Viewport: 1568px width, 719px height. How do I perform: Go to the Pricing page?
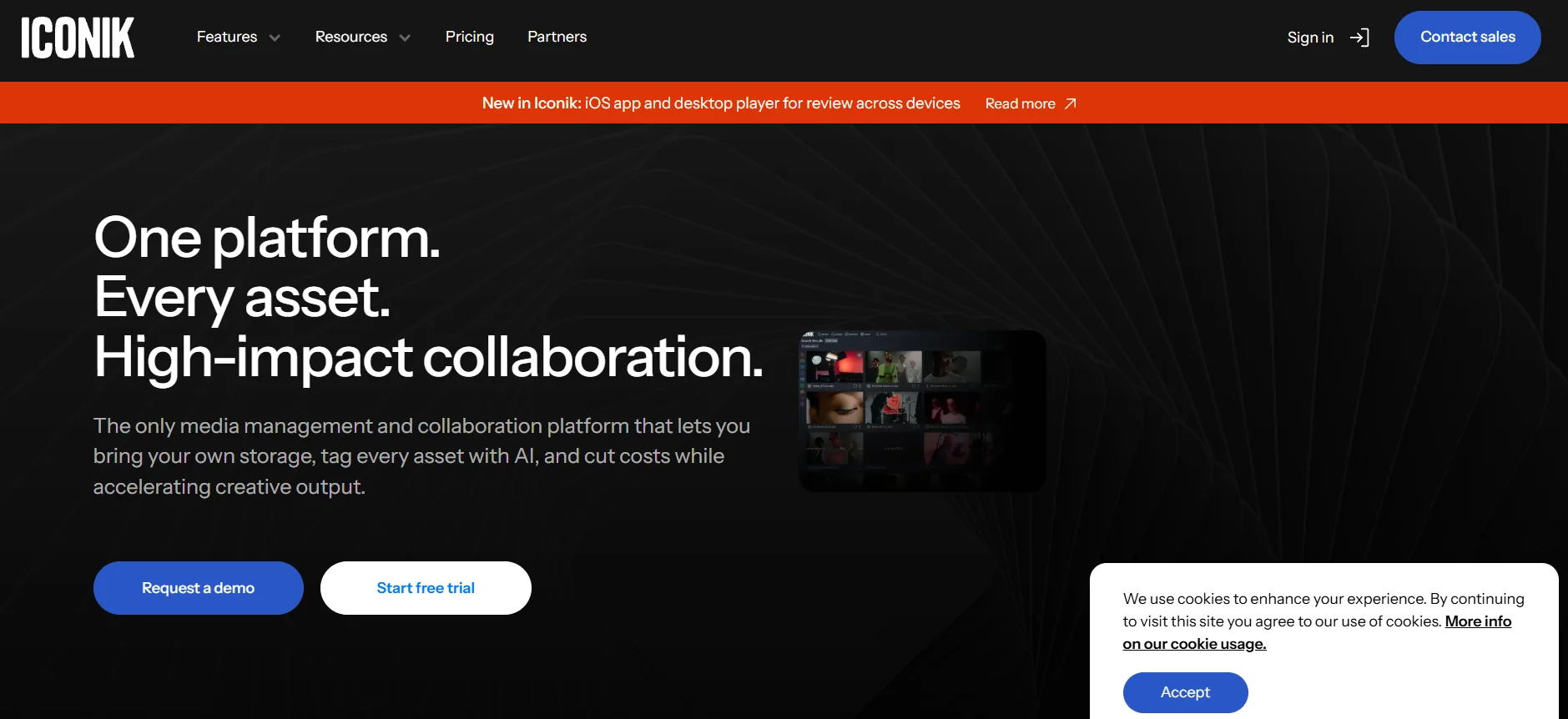point(469,37)
